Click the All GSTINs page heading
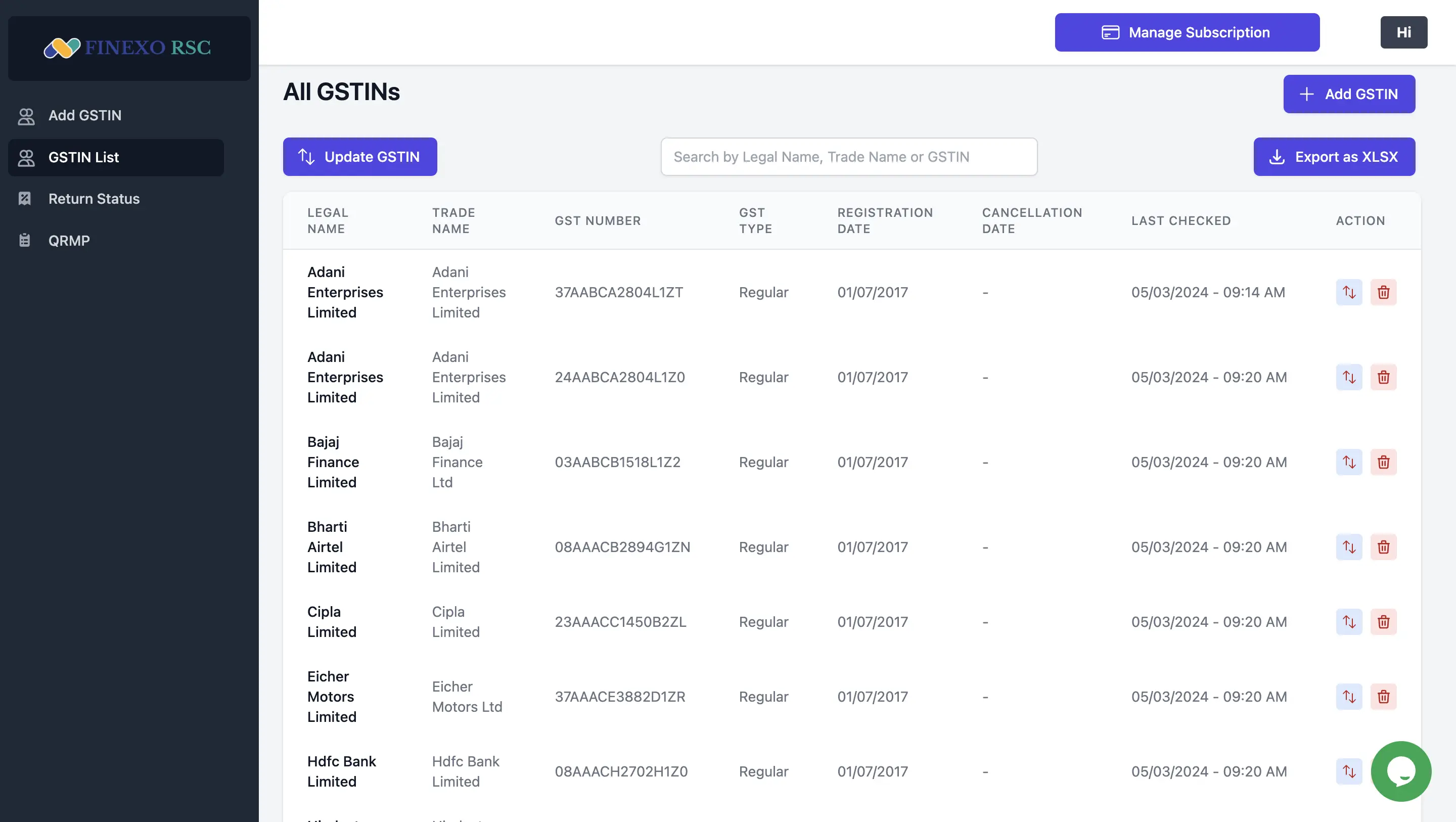The width and height of the screenshot is (1456, 822). point(341,92)
